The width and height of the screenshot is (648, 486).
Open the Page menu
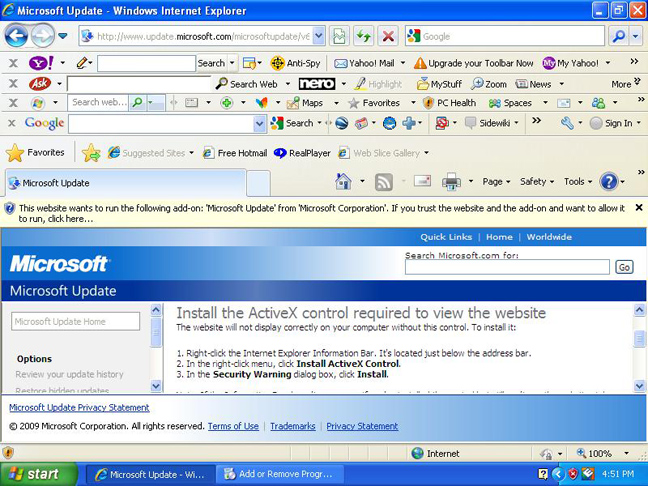tap(496, 181)
